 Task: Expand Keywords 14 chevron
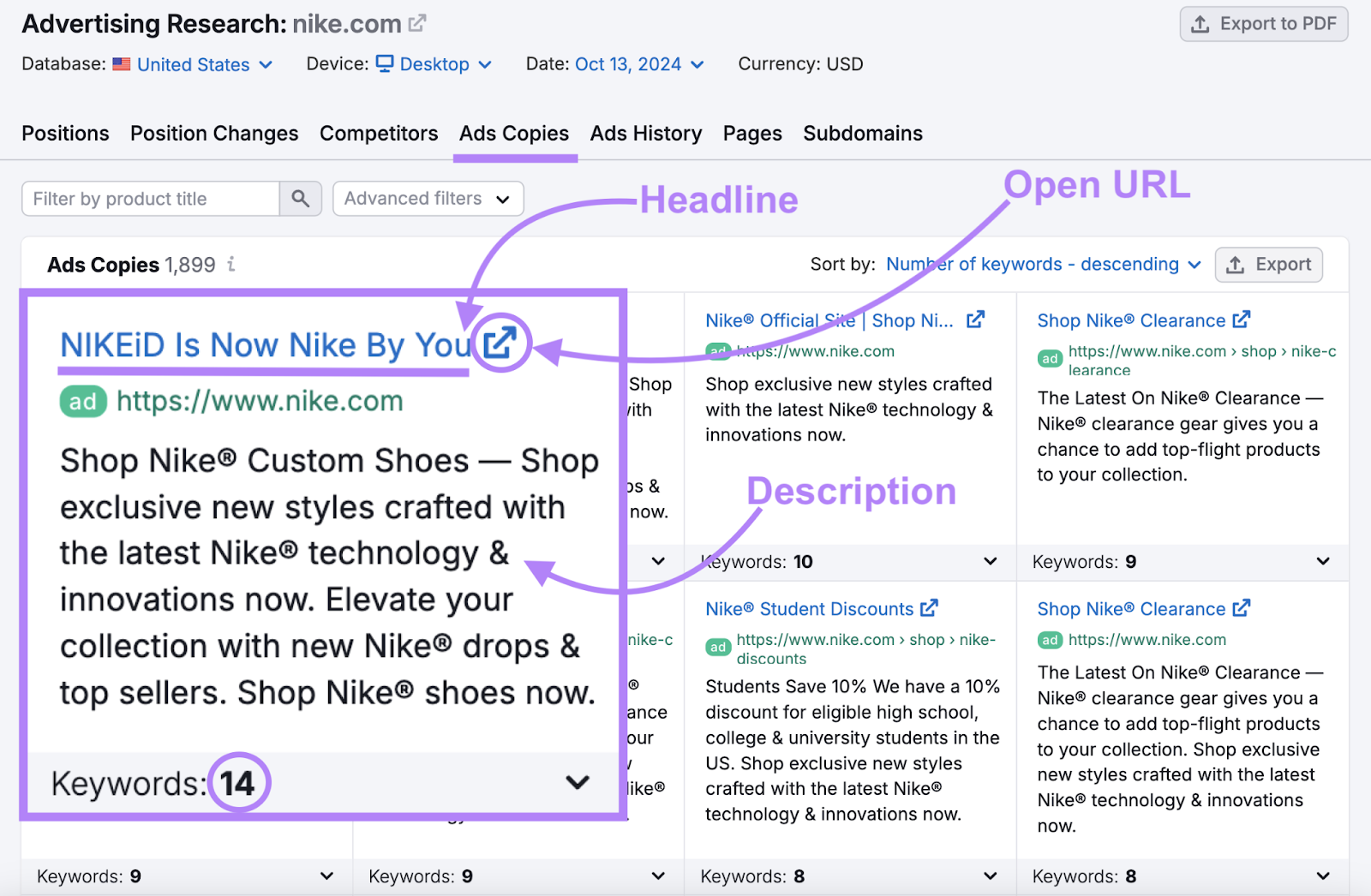tap(578, 782)
